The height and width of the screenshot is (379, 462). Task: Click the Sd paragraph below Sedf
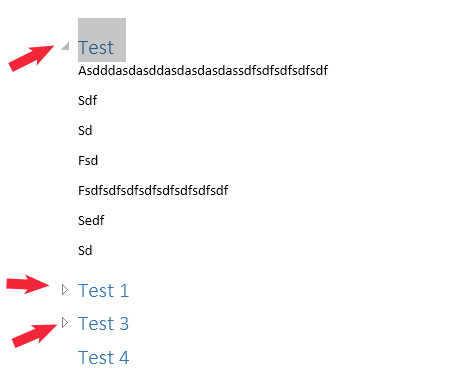click(85, 250)
